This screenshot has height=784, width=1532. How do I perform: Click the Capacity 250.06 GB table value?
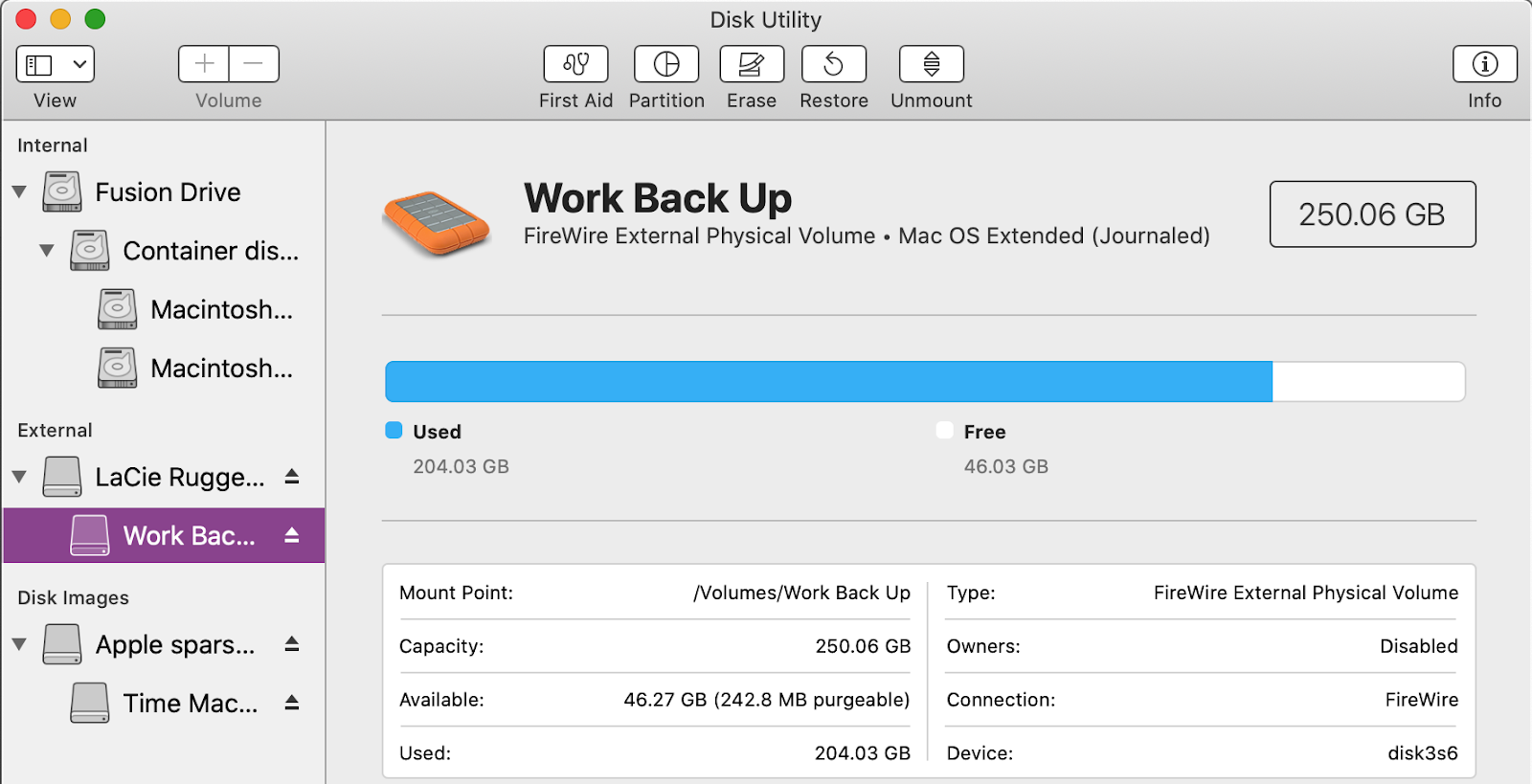[x=863, y=646]
